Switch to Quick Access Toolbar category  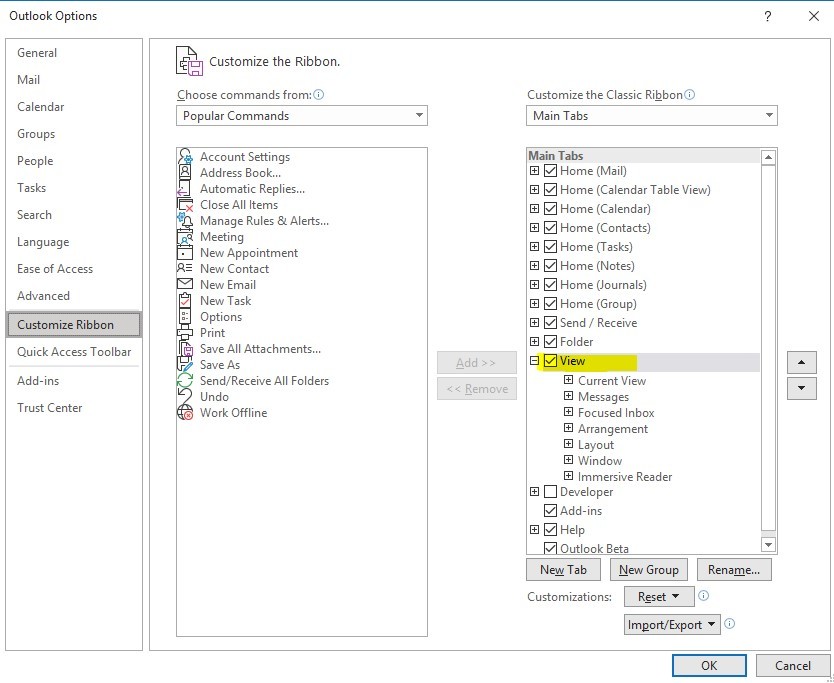click(74, 352)
